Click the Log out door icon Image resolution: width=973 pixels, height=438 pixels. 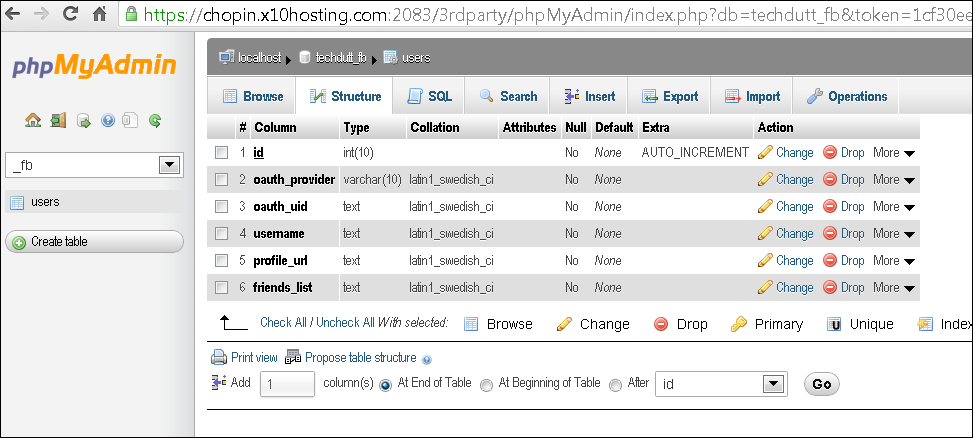click(x=58, y=120)
